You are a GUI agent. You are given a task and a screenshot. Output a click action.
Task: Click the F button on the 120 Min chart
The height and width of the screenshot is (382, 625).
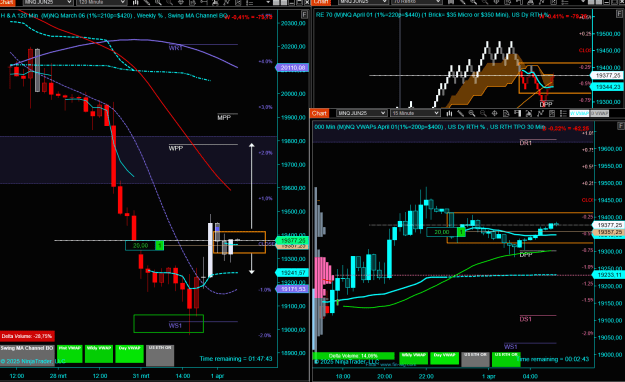coord(305,15)
